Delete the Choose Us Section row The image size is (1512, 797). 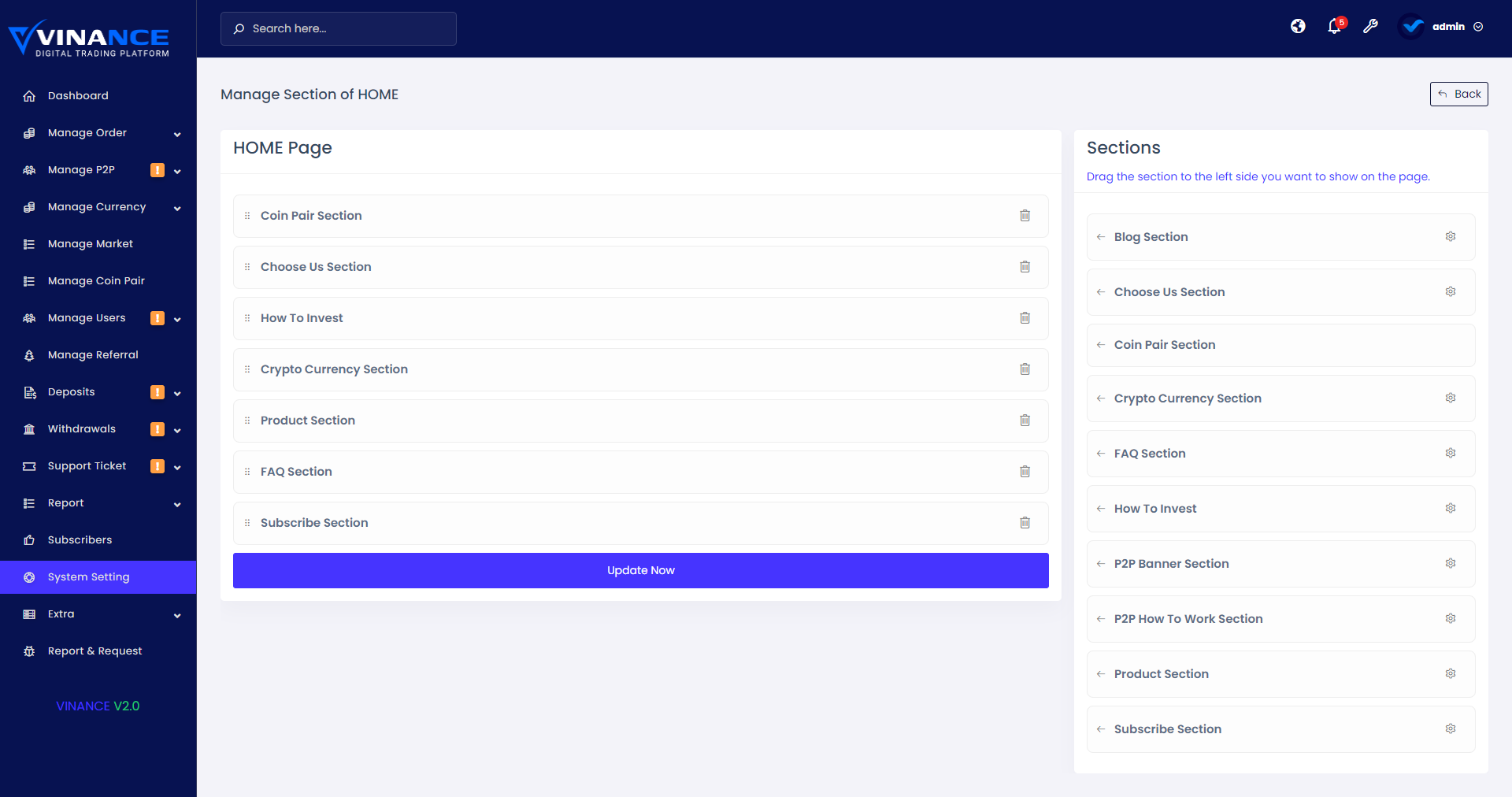(1025, 267)
